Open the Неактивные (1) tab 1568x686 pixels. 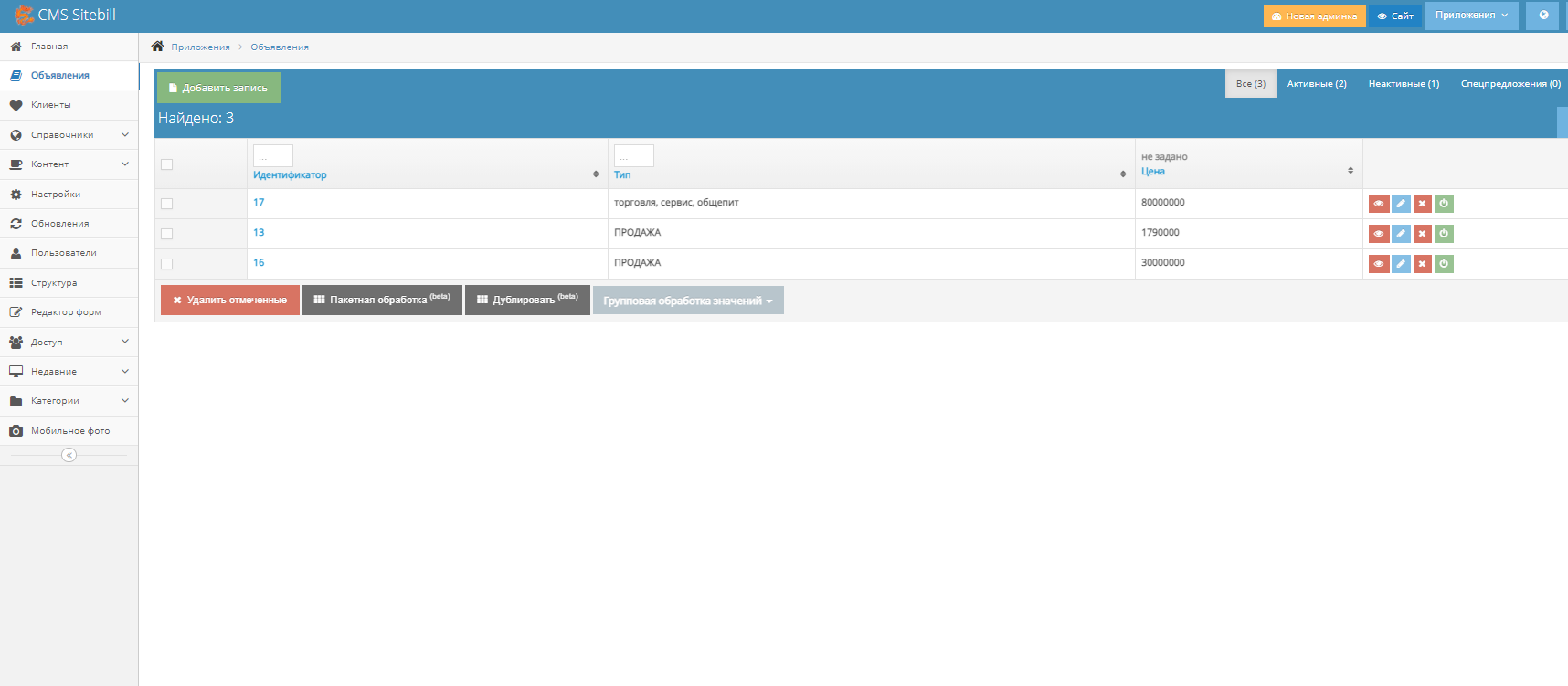1403,84
